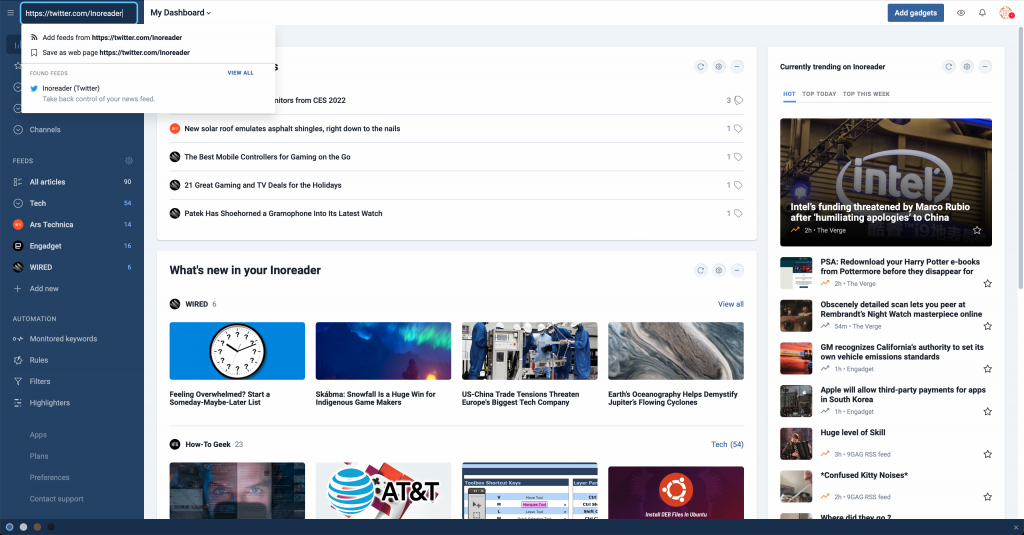Viewport: 1024px width, 535px height.
Task: Open the hamburger menu in the top-left corner
Action: (x=10, y=12)
